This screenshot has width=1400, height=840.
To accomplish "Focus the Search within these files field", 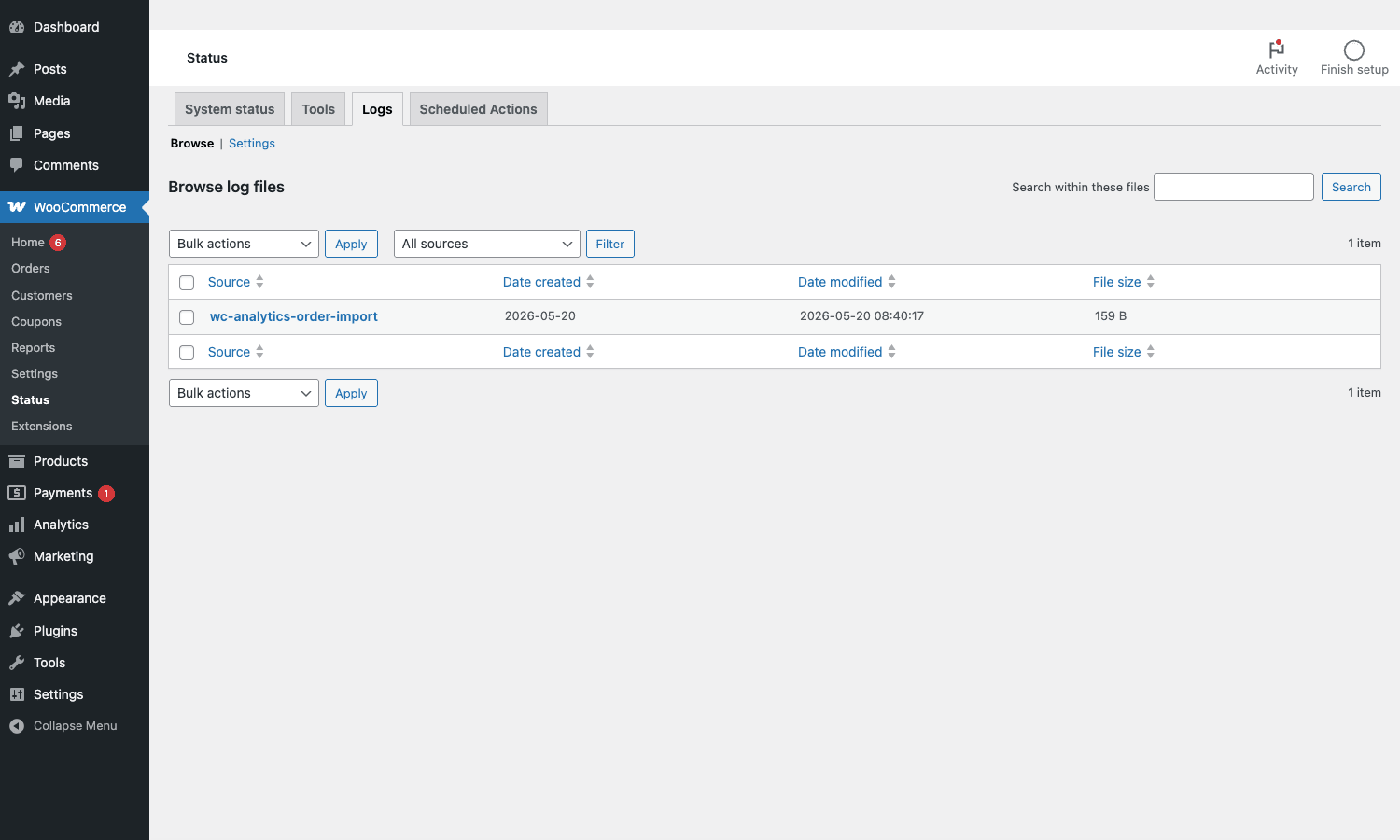I will [x=1234, y=187].
